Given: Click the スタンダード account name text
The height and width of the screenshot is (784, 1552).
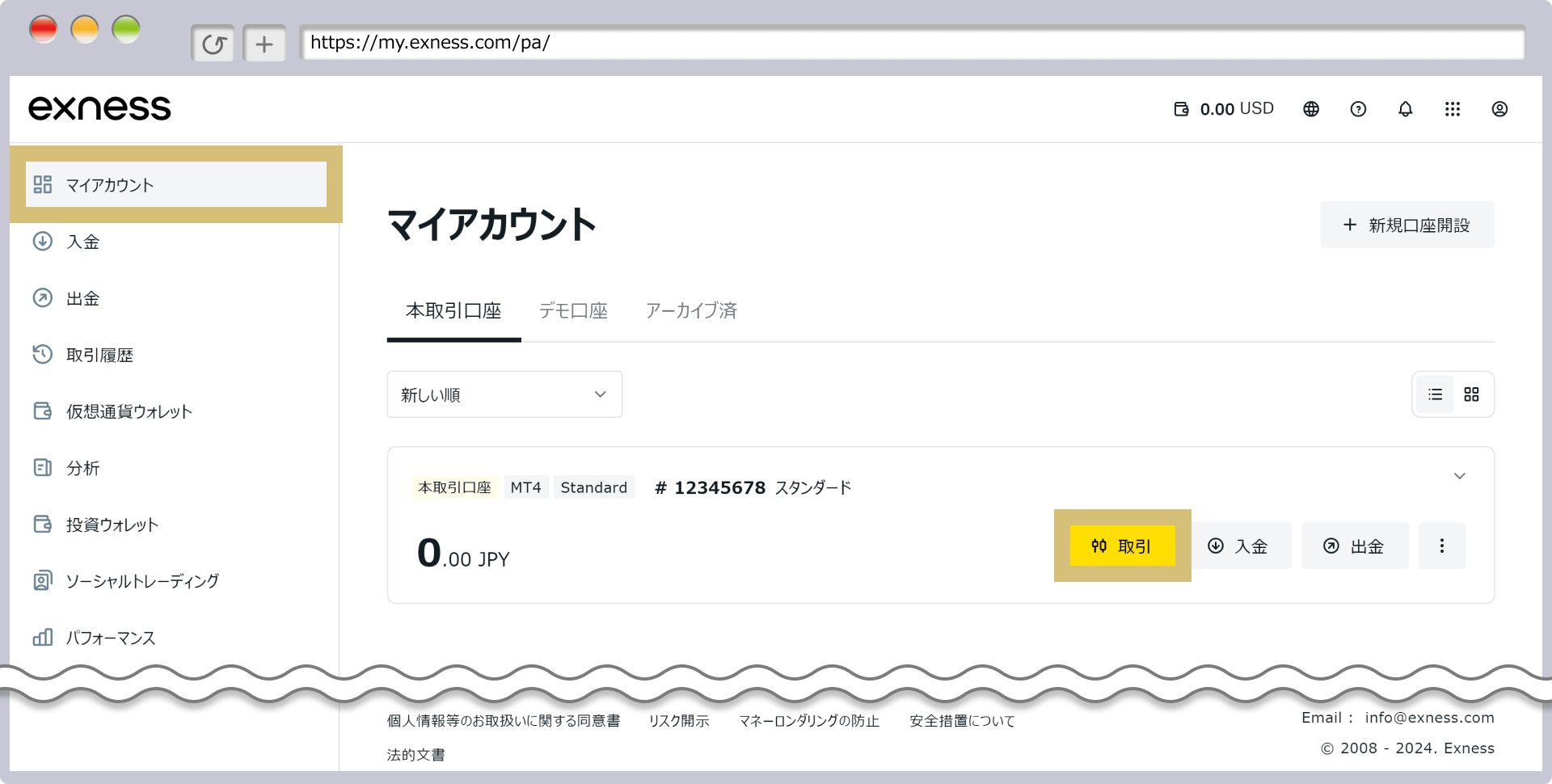Looking at the screenshot, I should click(813, 487).
